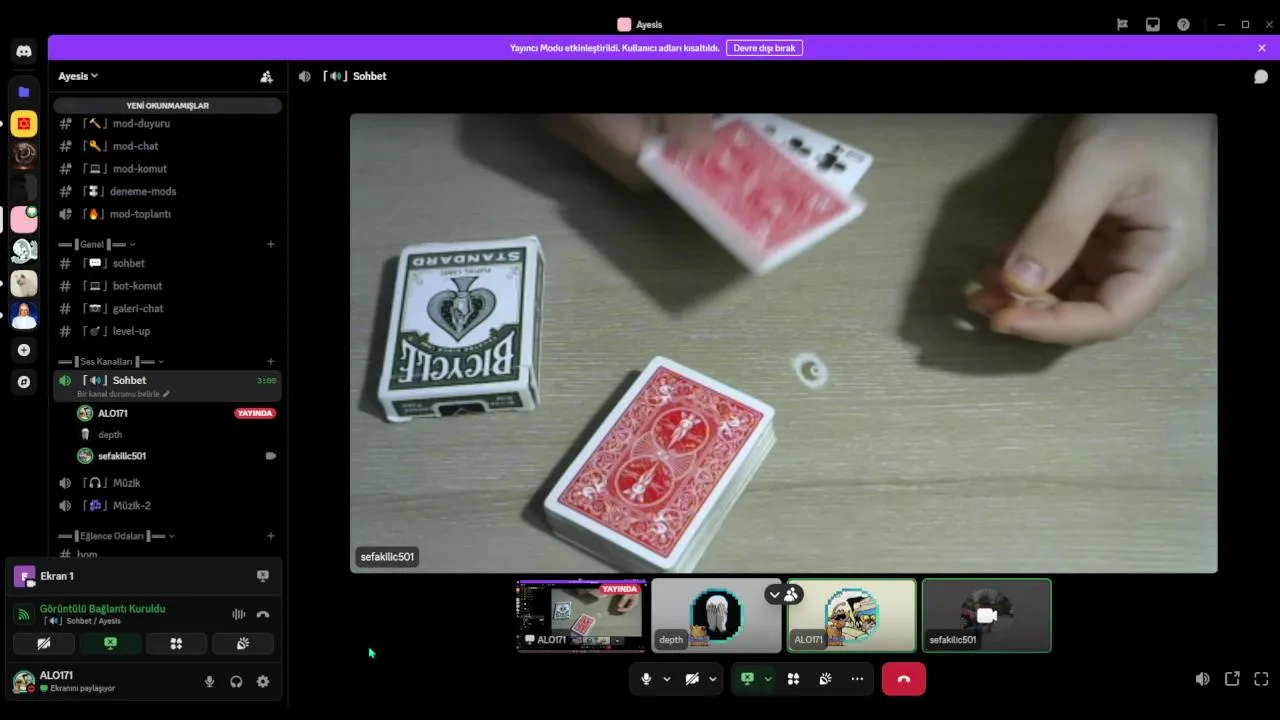Toggle camera in voice panel

(x=44, y=644)
